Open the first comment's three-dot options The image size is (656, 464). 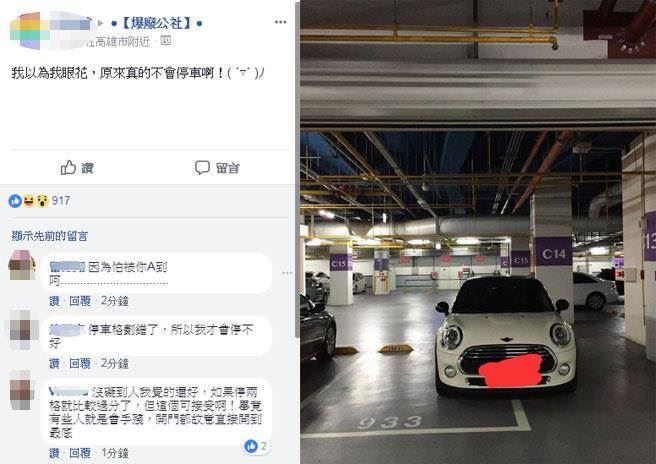point(287,273)
